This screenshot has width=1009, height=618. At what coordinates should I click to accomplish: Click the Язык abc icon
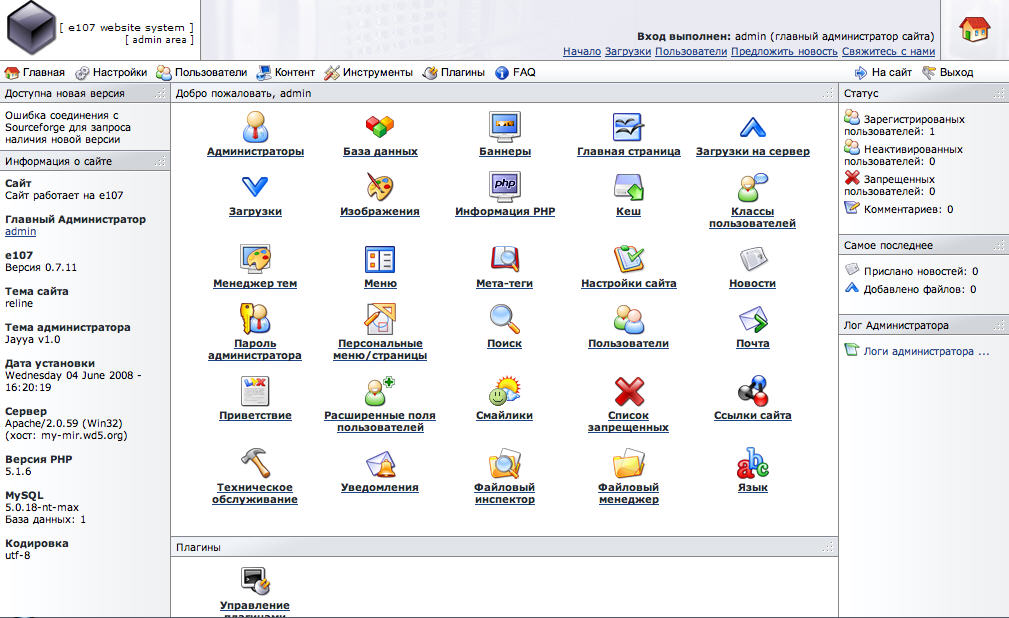coord(752,463)
